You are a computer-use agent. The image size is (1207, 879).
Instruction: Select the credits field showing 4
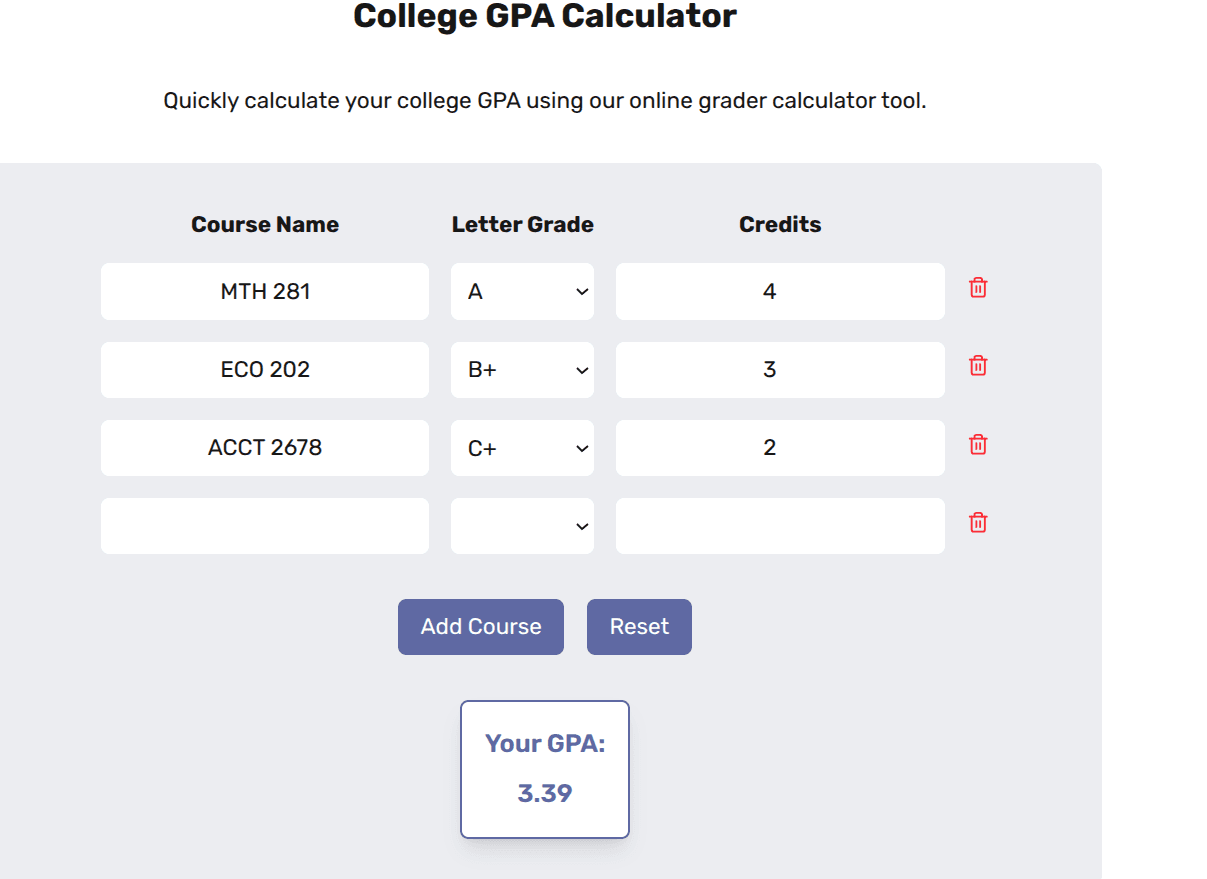pyautogui.click(x=780, y=291)
